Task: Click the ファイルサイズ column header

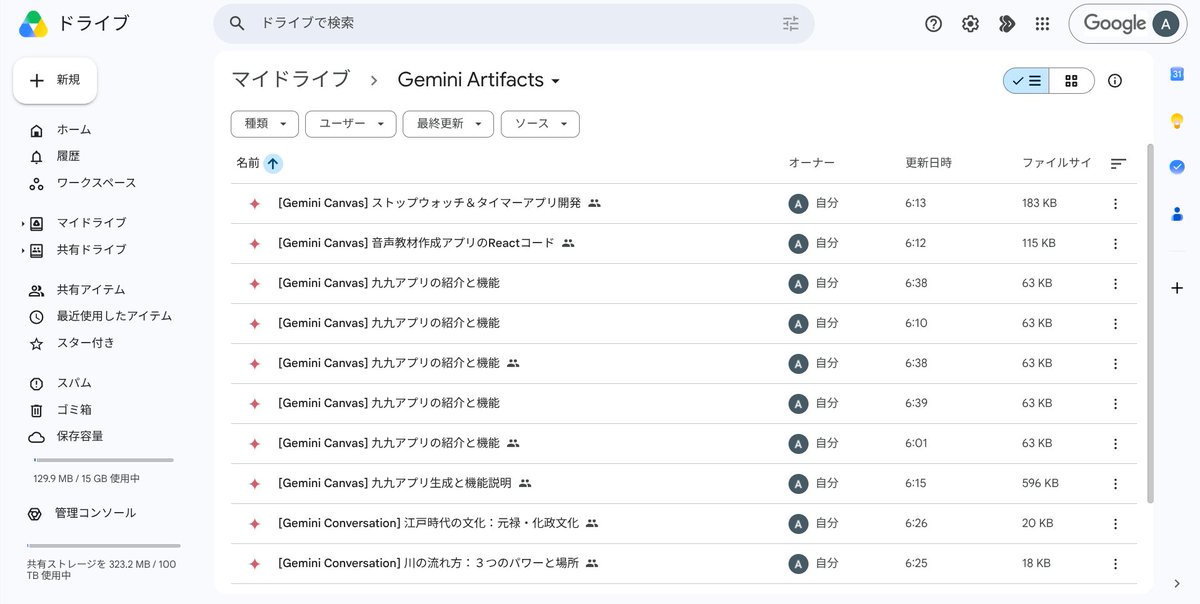Action: [x=1057, y=163]
